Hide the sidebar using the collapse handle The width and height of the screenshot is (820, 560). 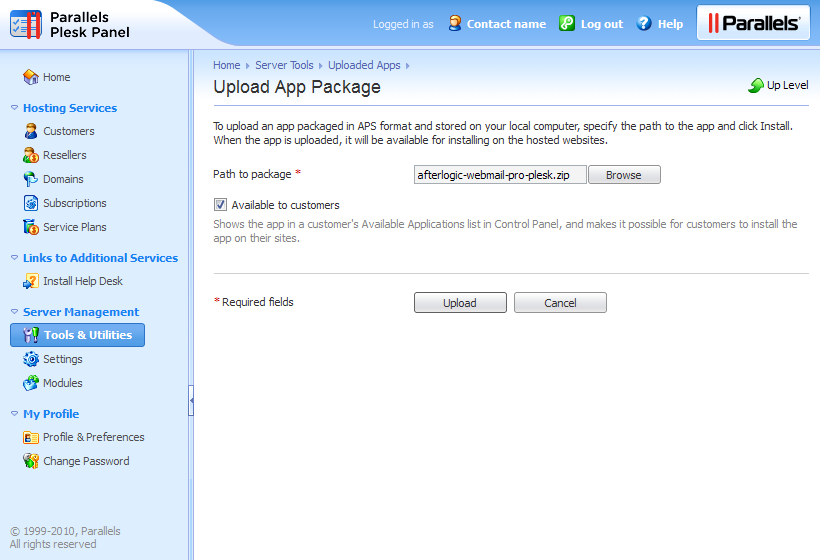click(191, 401)
